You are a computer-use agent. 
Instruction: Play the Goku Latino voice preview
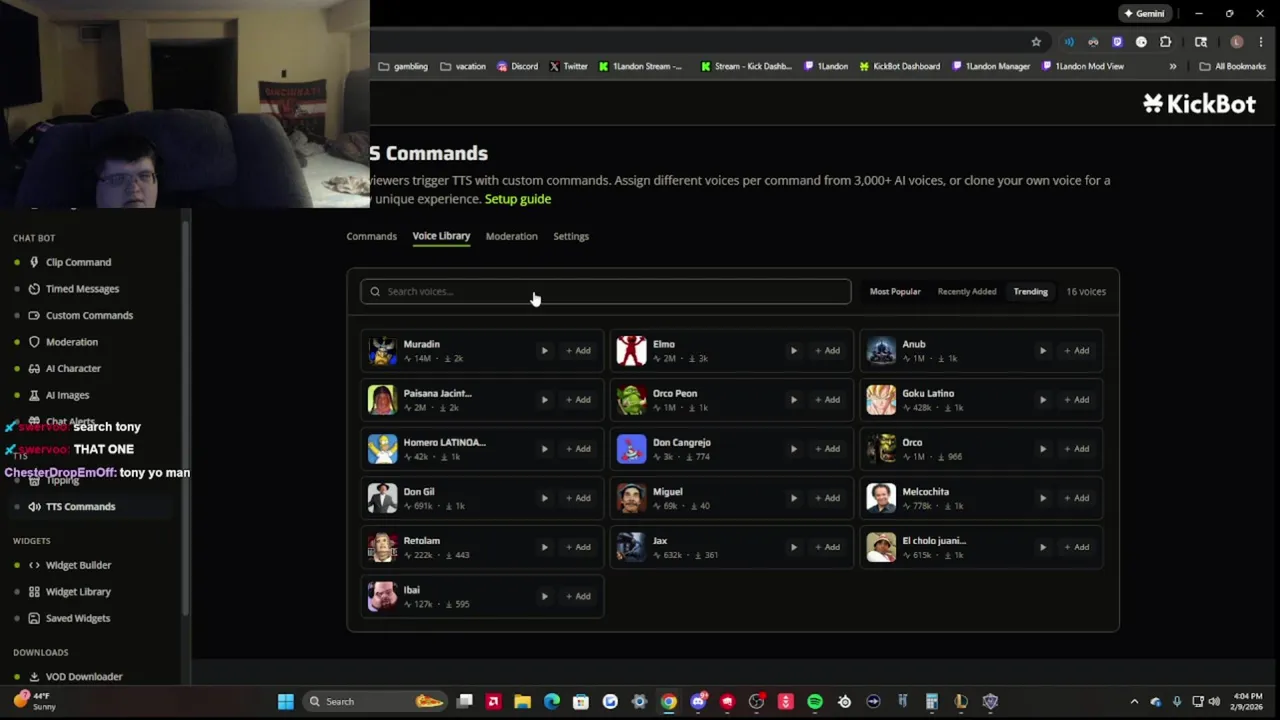pos(1042,400)
